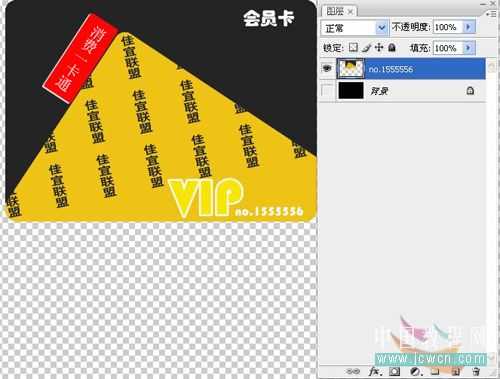Hide the no.1555556 layer
Image resolution: width=500 pixels, height=379 pixels.
click(x=327, y=69)
